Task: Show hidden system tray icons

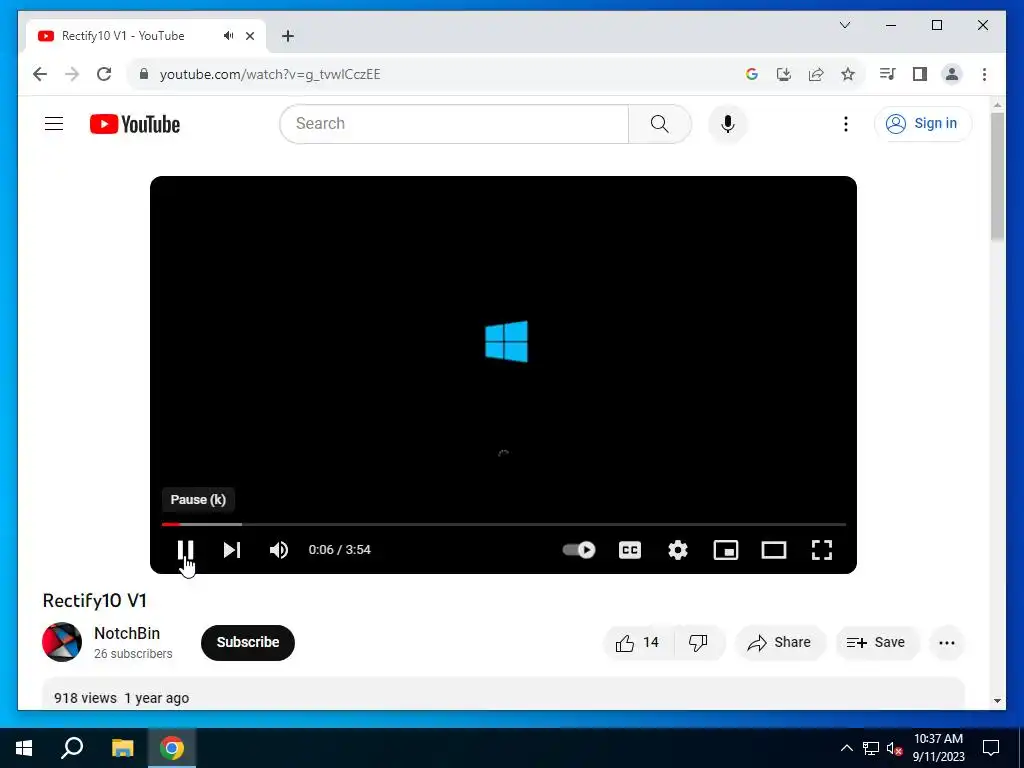Action: tap(846, 748)
